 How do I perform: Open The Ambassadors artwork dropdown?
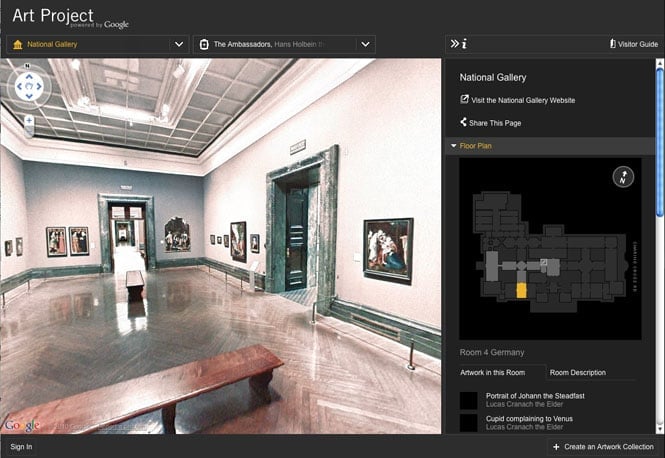(x=285, y=44)
